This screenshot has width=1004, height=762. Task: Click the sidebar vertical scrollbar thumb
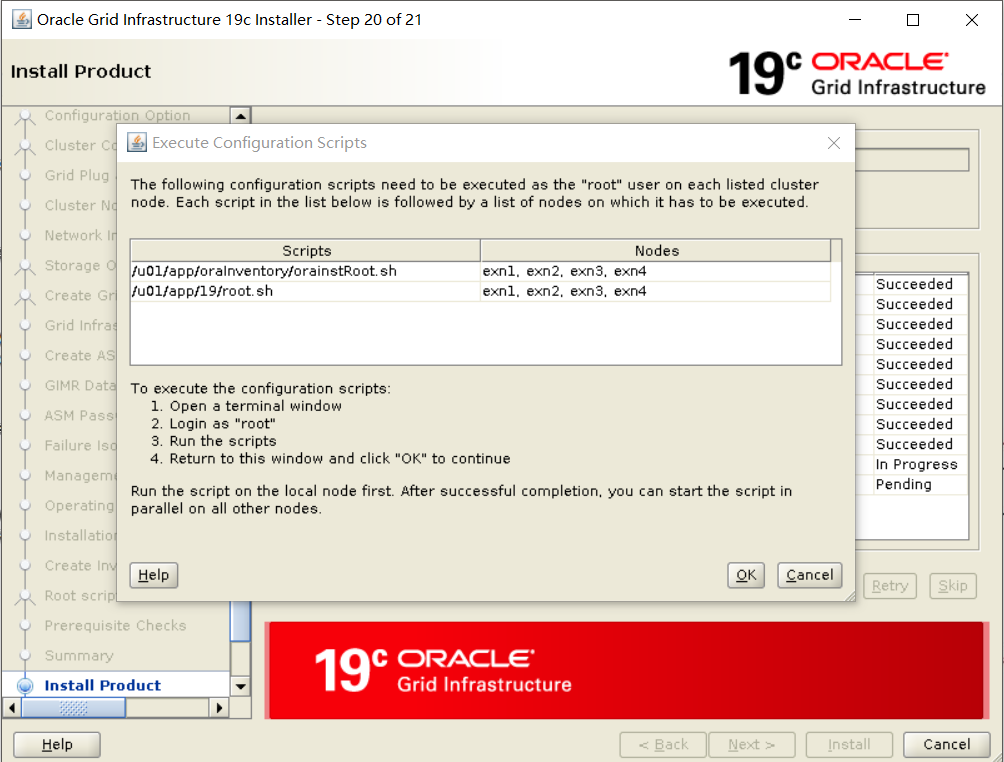(x=241, y=621)
